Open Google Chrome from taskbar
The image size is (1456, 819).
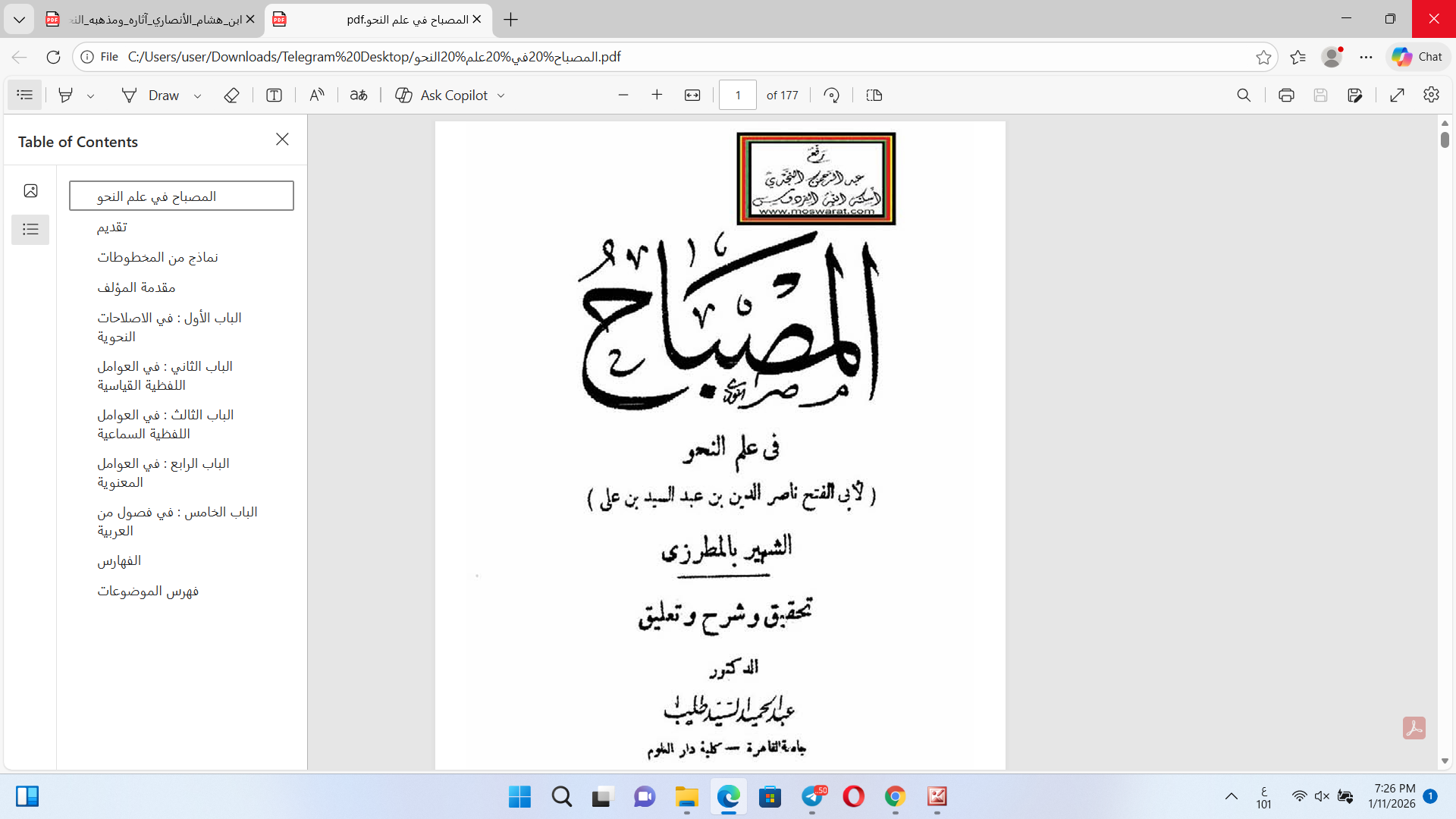pos(896,796)
